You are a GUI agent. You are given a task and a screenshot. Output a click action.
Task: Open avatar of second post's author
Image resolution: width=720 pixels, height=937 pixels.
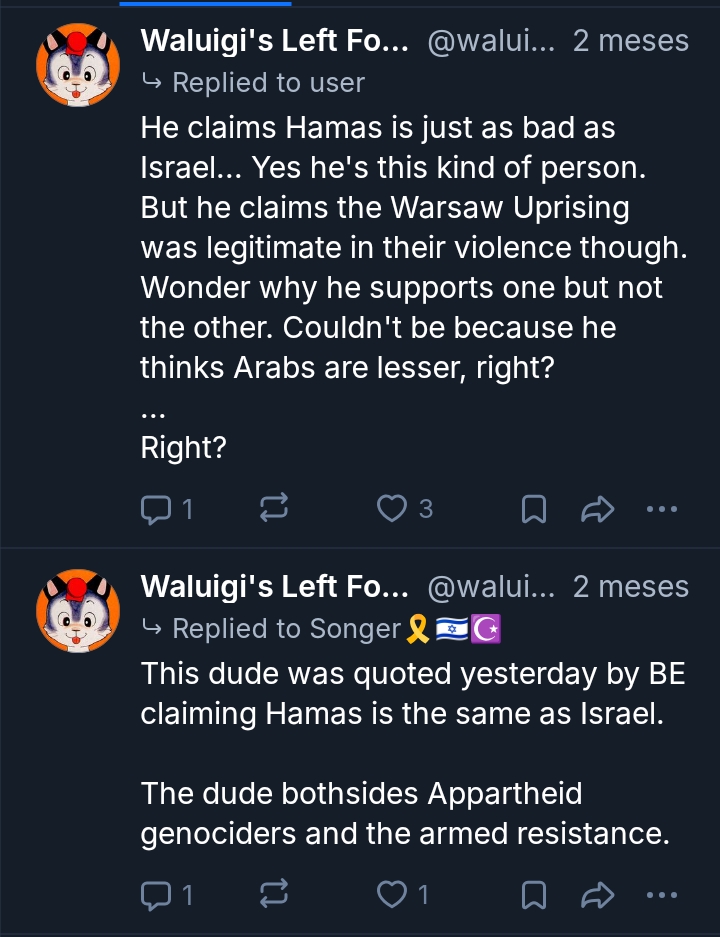click(78, 611)
